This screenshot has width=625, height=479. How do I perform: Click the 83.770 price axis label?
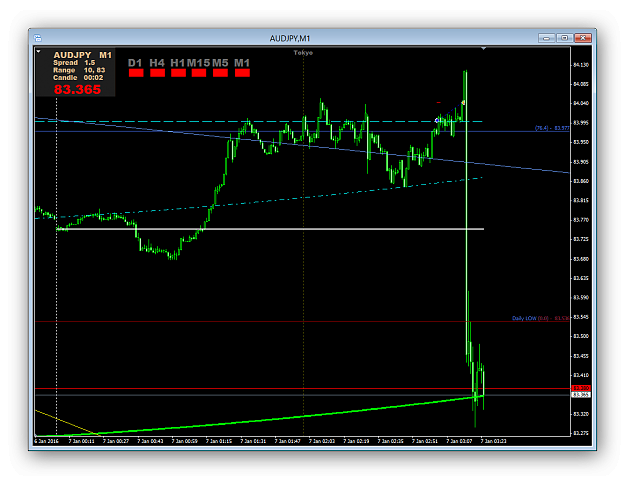581,220
